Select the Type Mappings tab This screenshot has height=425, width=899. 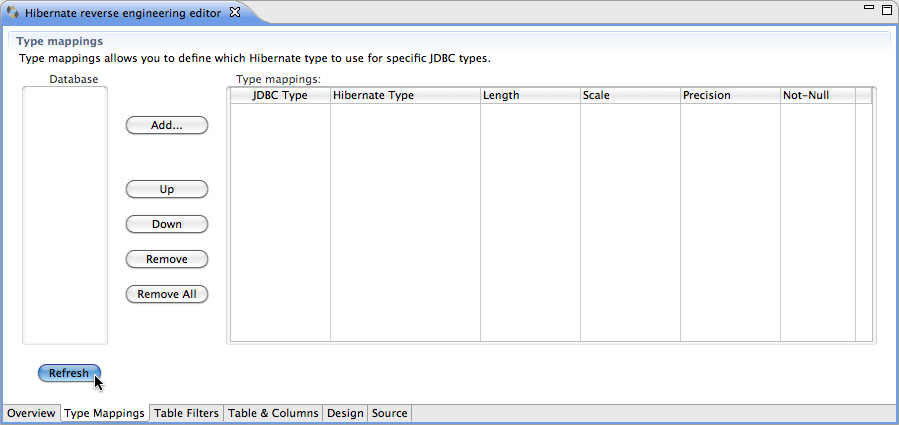(x=104, y=413)
